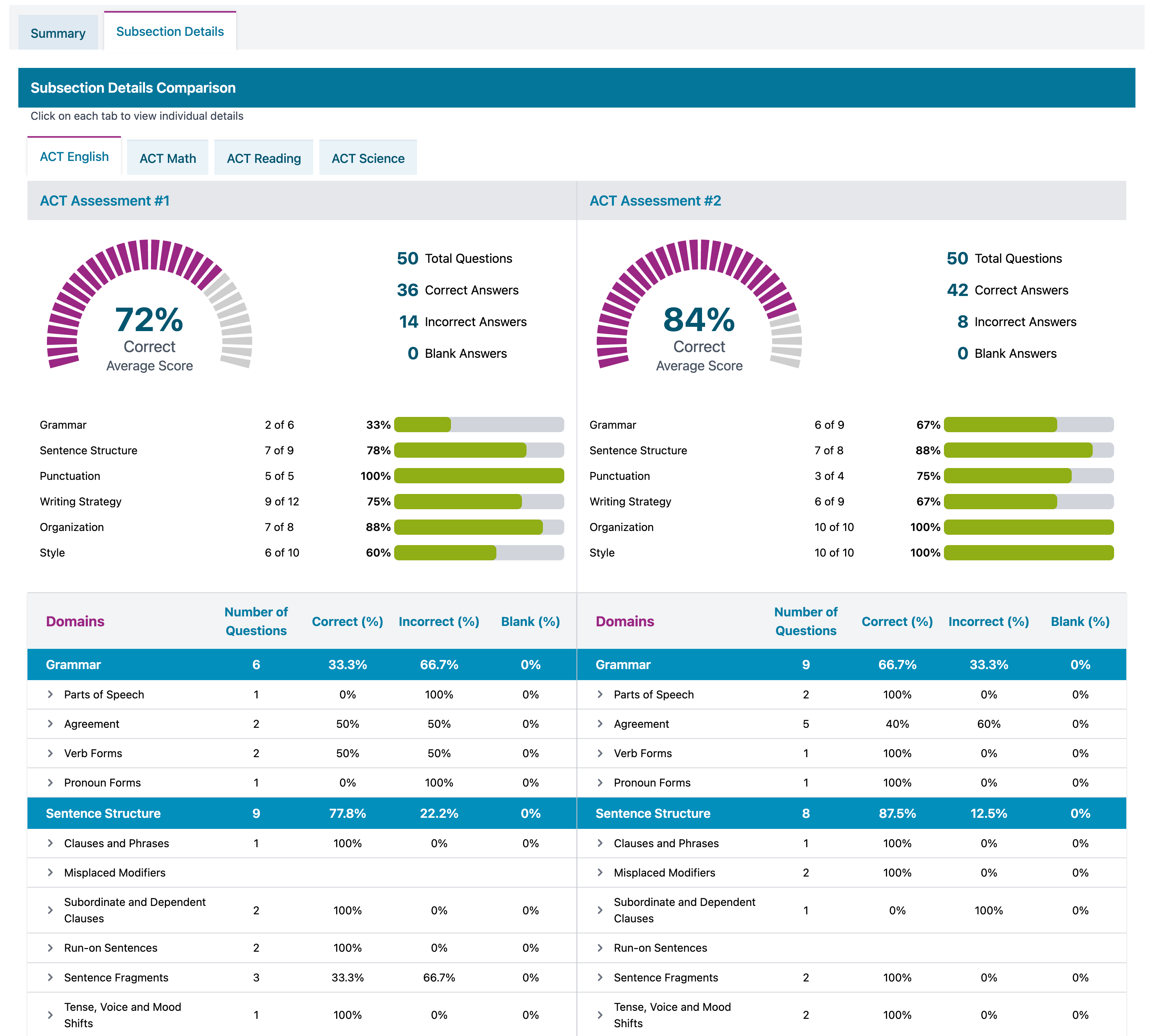The width and height of the screenshot is (1153, 1036).
Task: Click Sentence Structure header in Assessment #2
Action: pos(652,814)
